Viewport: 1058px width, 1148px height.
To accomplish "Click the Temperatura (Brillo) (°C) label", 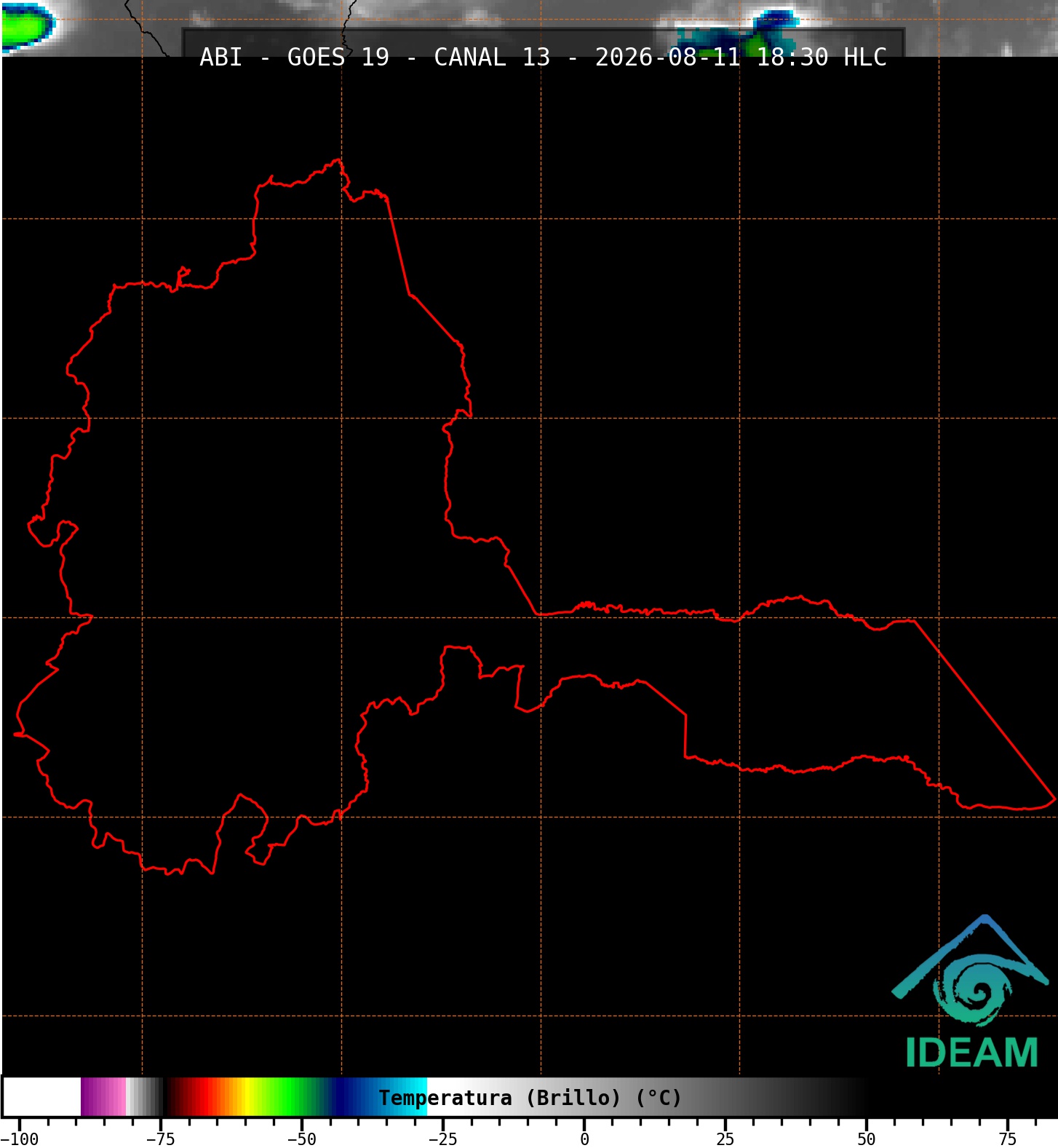I will tap(530, 1097).
